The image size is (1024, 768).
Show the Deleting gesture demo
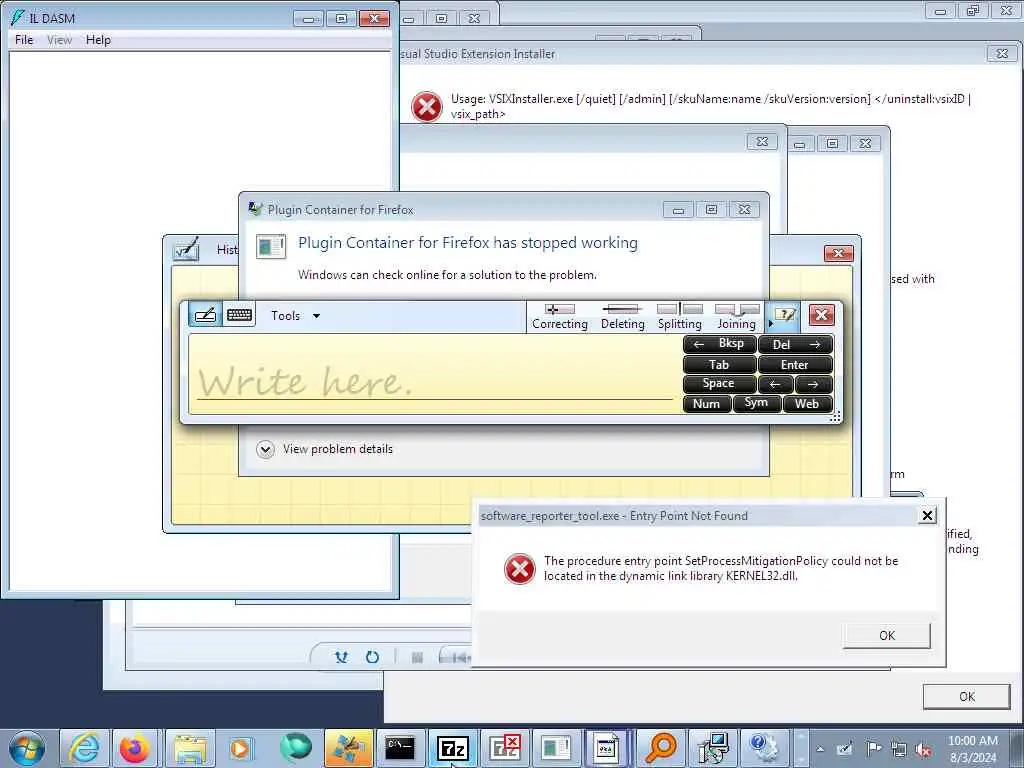tap(622, 317)
